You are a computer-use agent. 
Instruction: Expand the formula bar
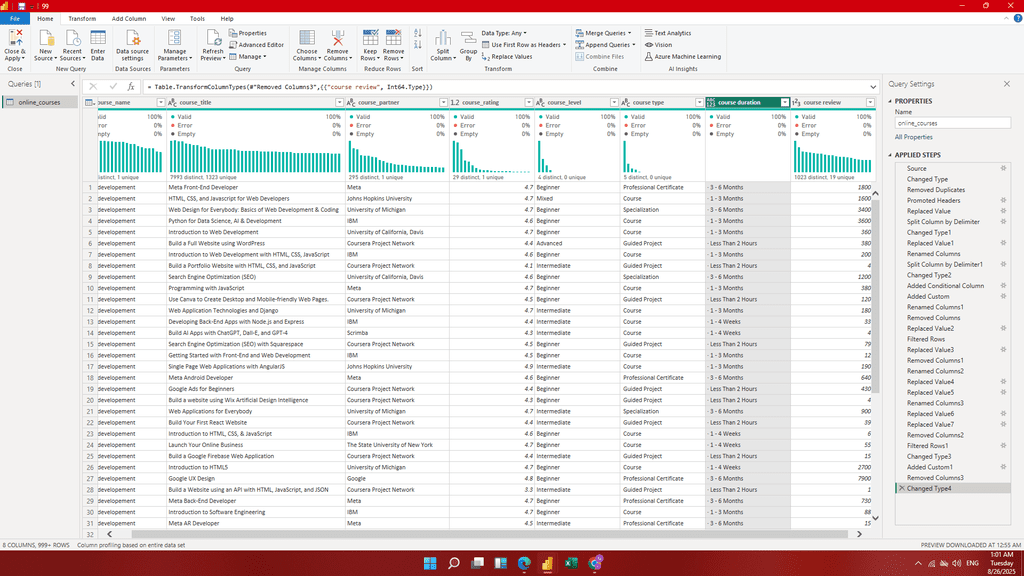tap(873, 87)
